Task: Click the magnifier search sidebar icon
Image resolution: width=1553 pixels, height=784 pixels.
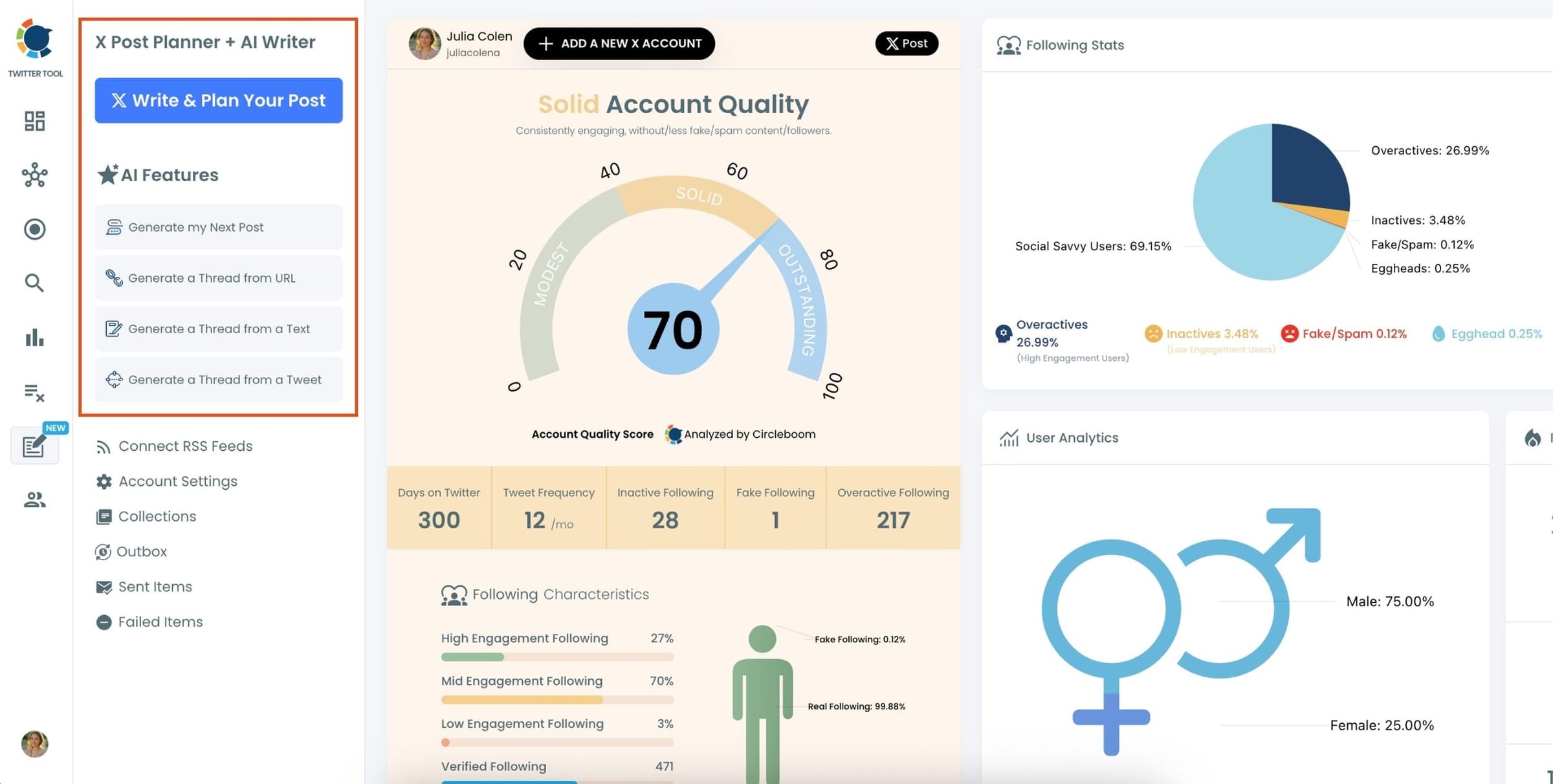Action: (34, 283)
